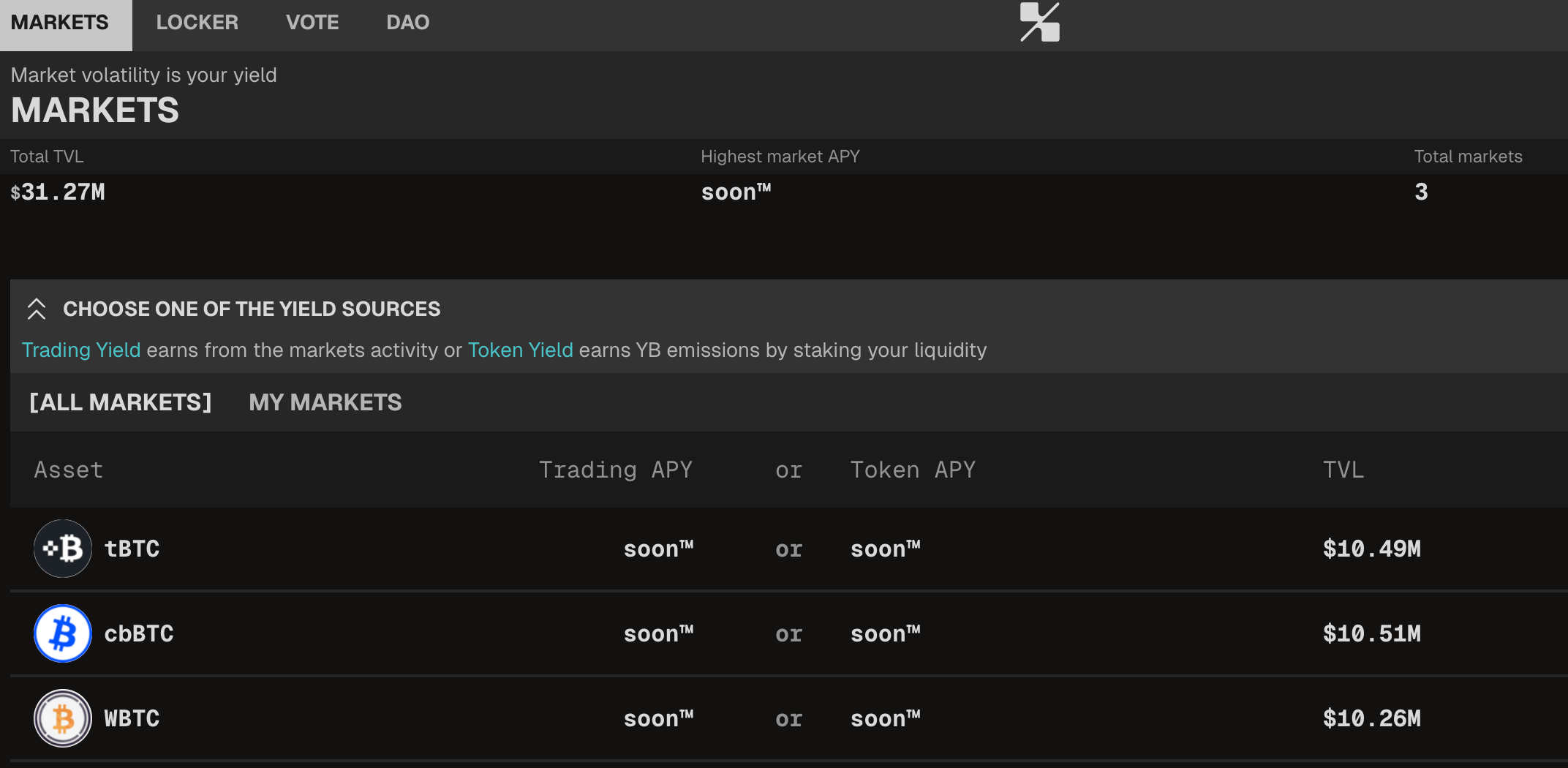Image resolution: width=1568 pixels, height=768 pixels.
Task: Go to the VOTE tab
Action: pyautogui.click(x=312, y=23)
